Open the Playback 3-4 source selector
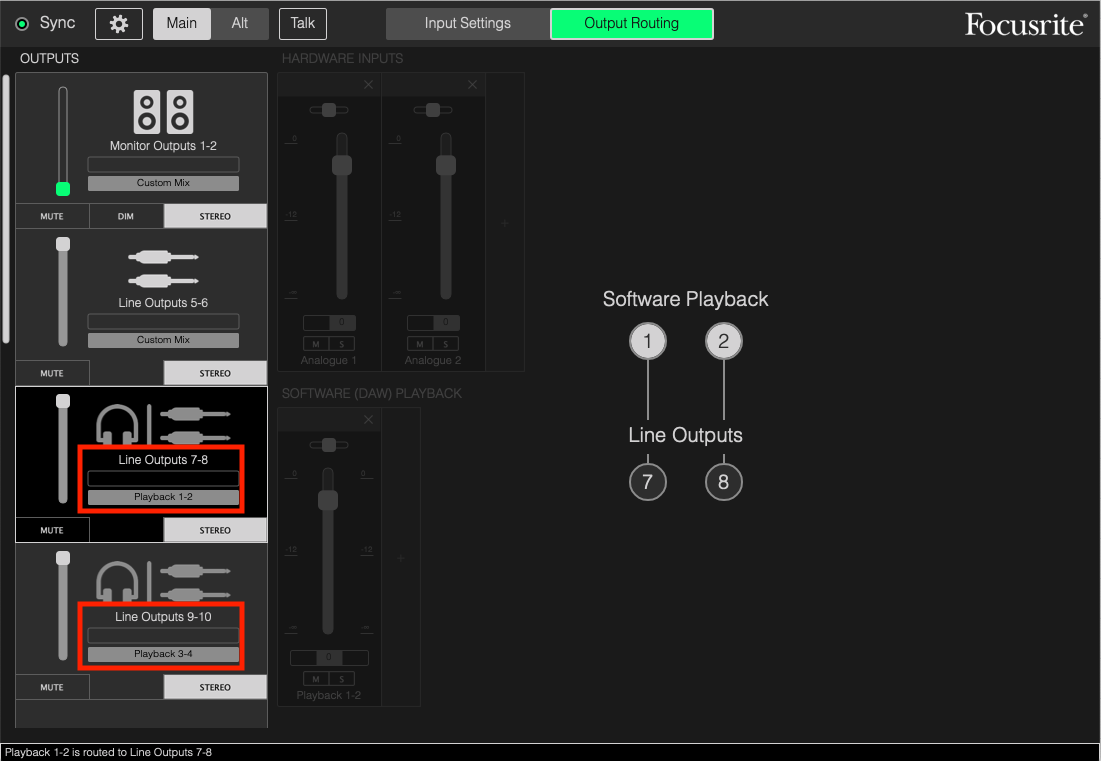The image size is (1101, 761). click(x=162, y=653)
